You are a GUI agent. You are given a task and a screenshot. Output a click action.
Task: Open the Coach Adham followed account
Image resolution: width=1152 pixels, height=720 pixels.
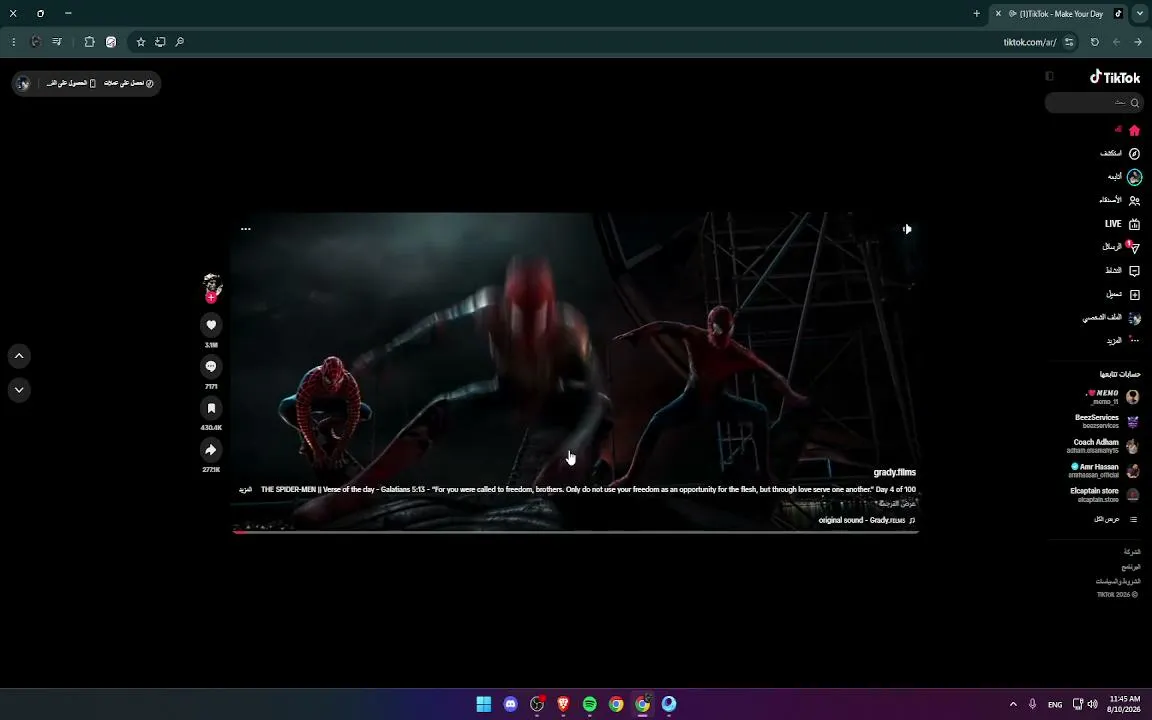[1103, 446]
